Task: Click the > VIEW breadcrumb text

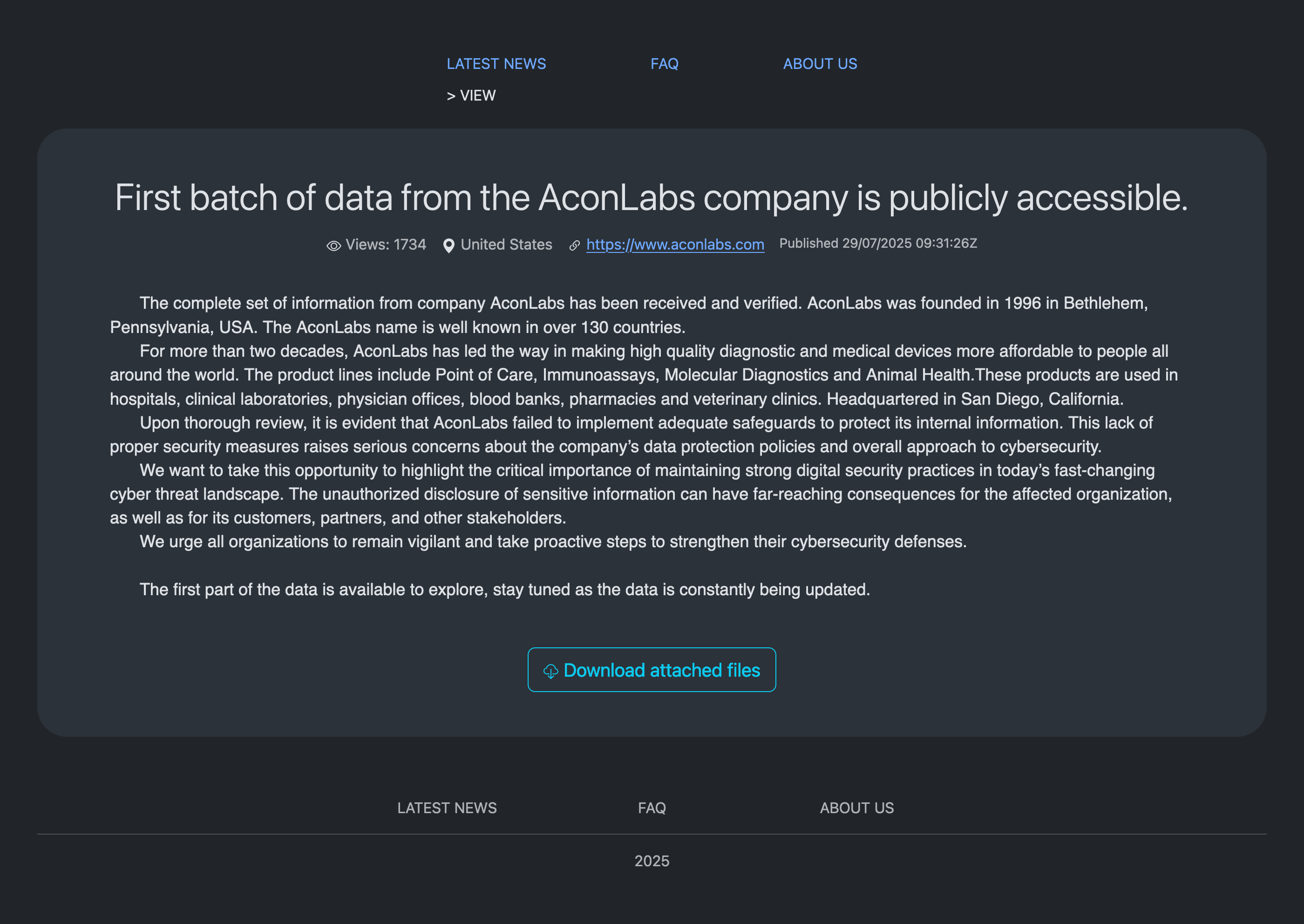Action: pos(471,95)
